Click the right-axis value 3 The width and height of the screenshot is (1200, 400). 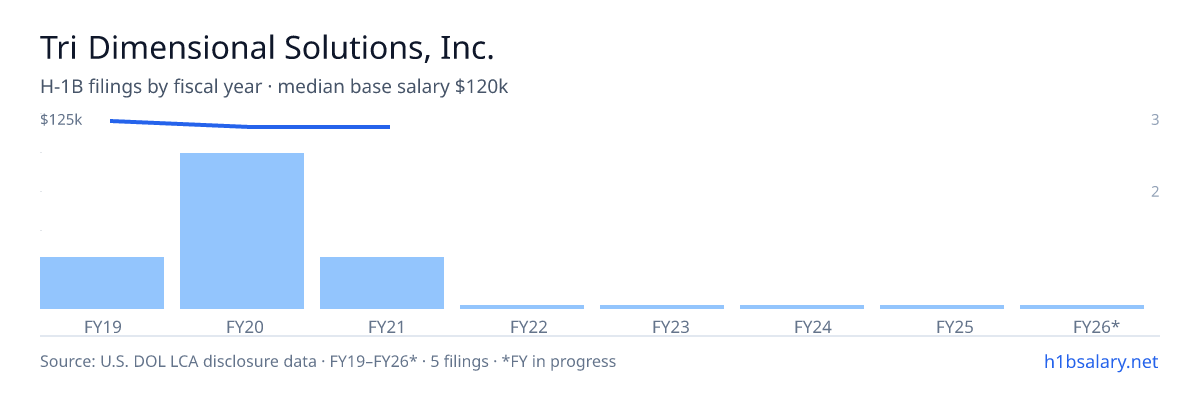[x=1155, y=120]
